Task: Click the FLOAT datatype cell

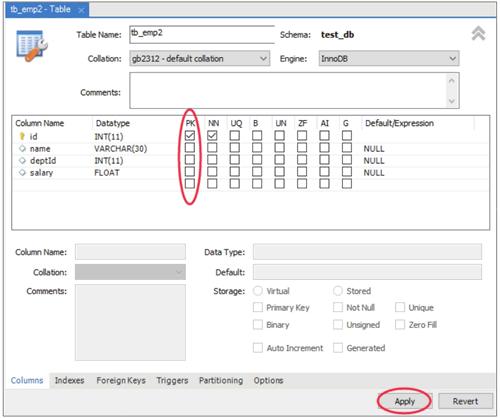Action: (107, 173)
